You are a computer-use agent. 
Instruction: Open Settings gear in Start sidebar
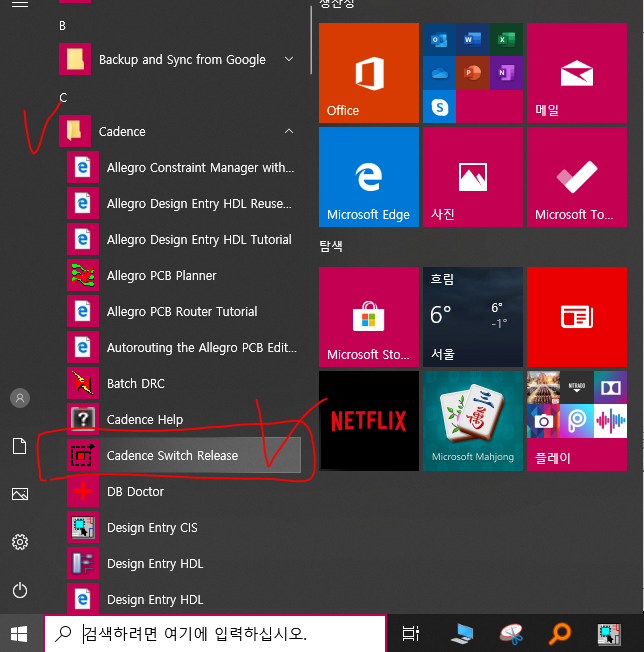pyautogui.click(x=20, y=542)
